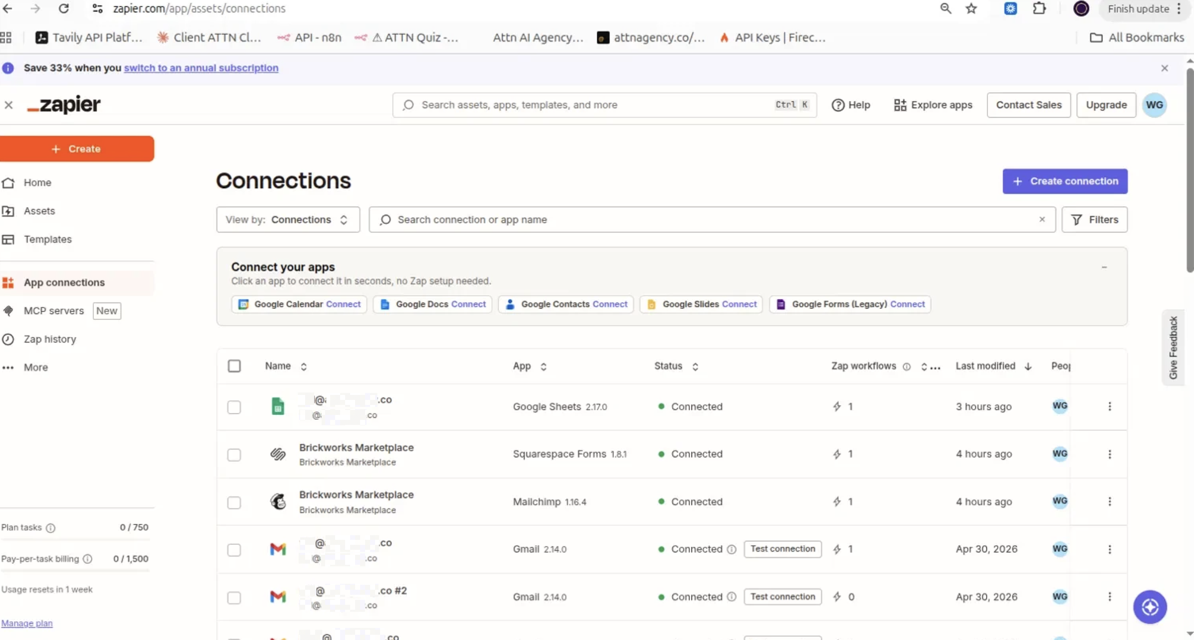Check the Squarespace Forms row checkbox
Image resolution: width=1194 pixels, height=640 pixels.
tap(234, 455)
